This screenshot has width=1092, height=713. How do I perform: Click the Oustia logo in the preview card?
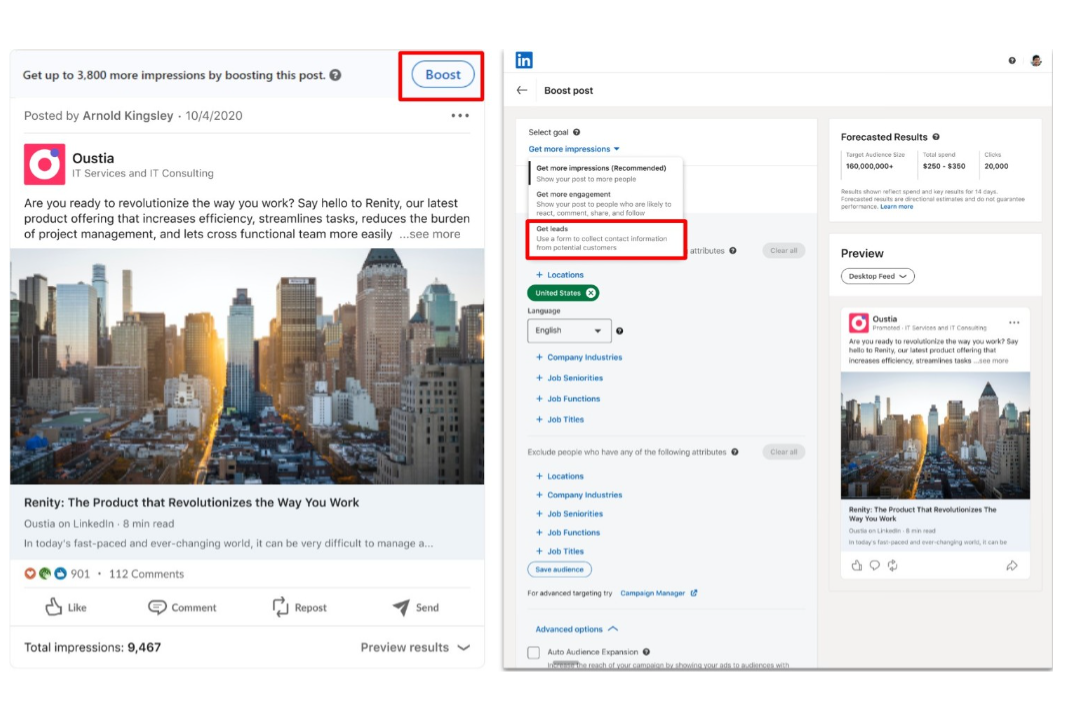click(858, 323)
